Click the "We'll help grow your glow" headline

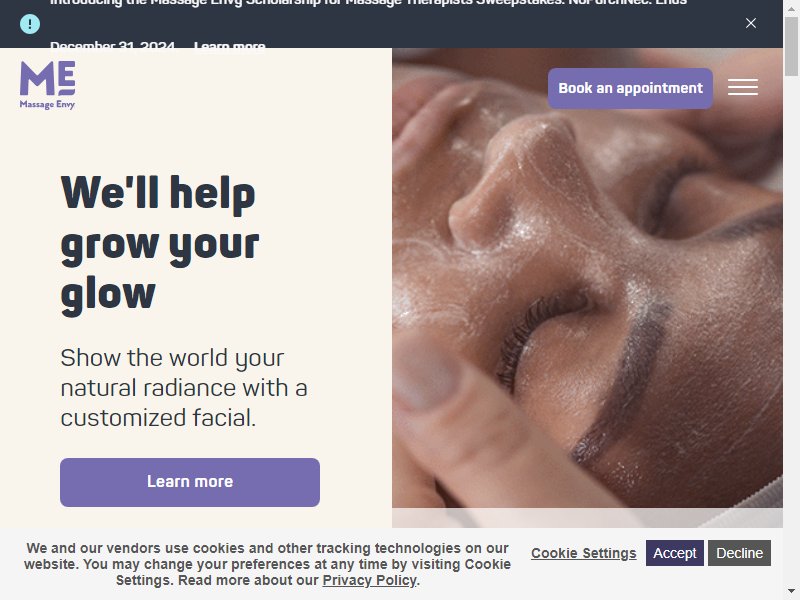click(x=160, y=244)
